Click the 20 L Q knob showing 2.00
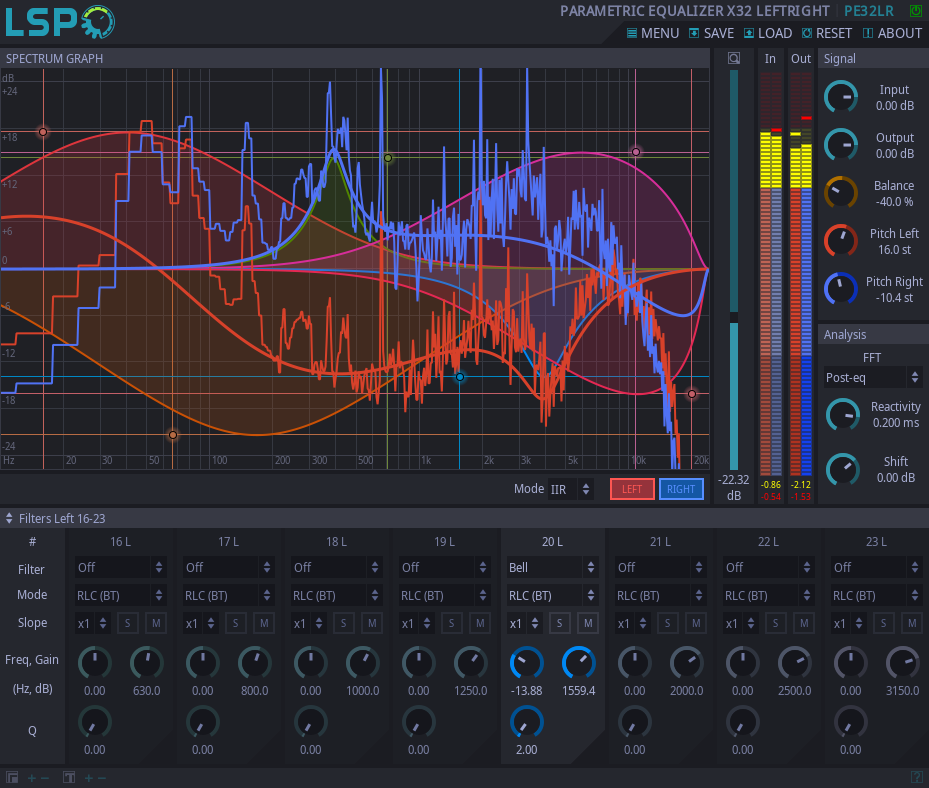The image size is (929, 788). click(x=527, y=722)
